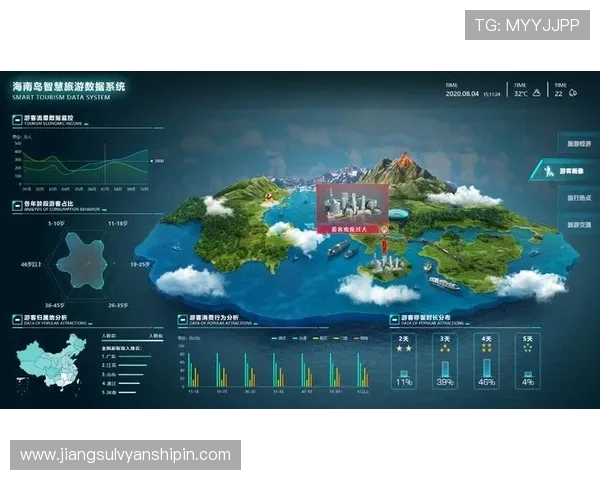Select the 5-10岁 radar axis label
600x480 pixels.
tap(56, 223)
